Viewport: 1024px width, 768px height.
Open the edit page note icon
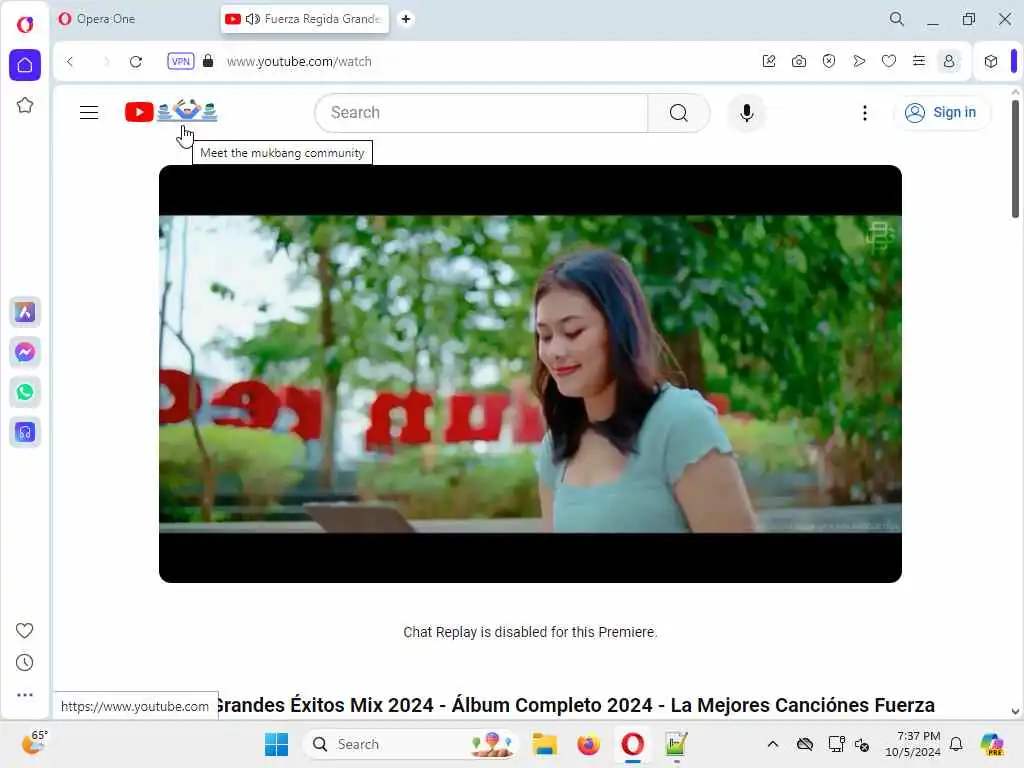pyautogui.click(x=769, y=61)
